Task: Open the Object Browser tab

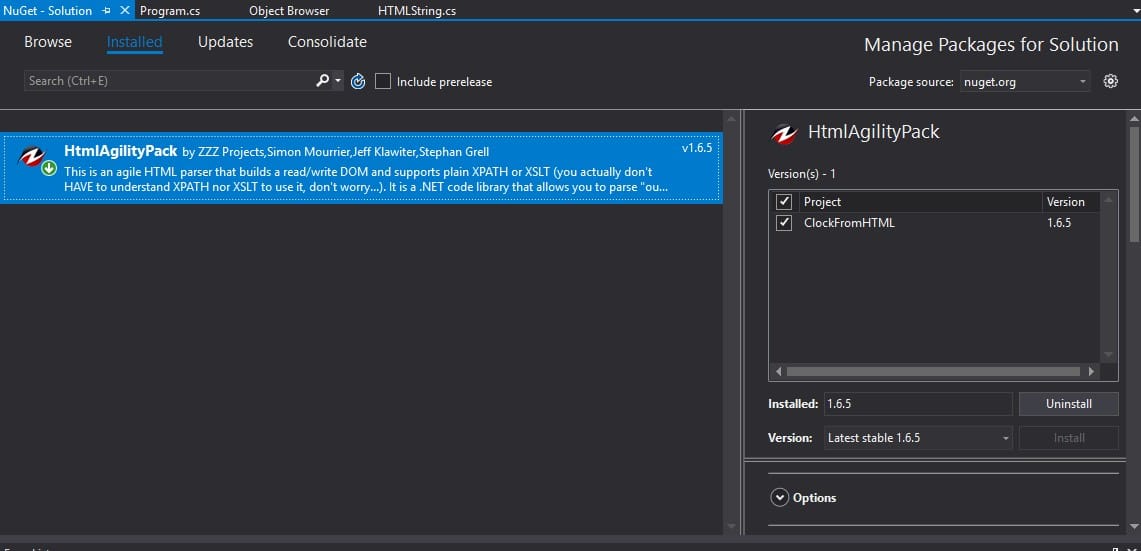Action: coord(289,11)
